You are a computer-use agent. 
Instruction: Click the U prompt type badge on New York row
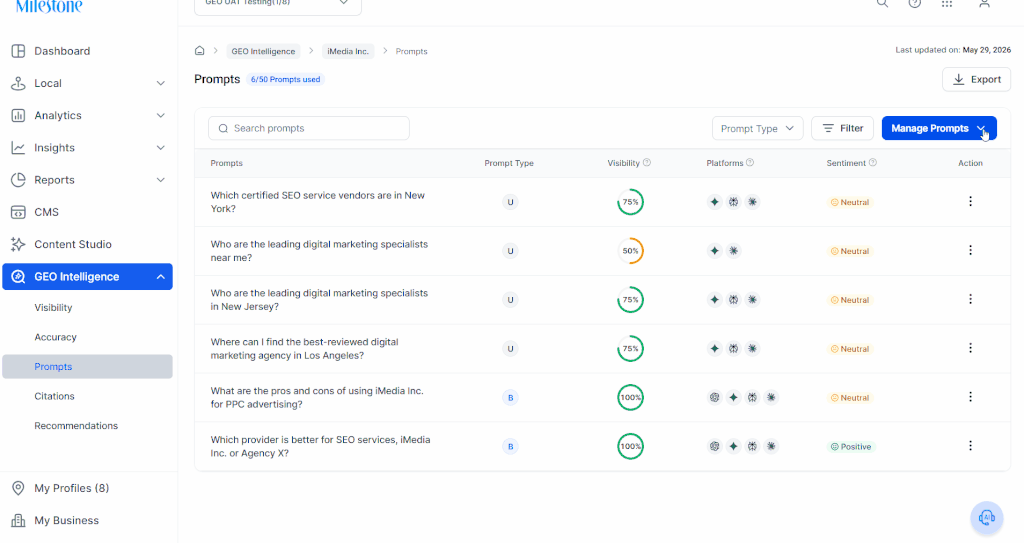pyautogui.click(x=510, y=202)
